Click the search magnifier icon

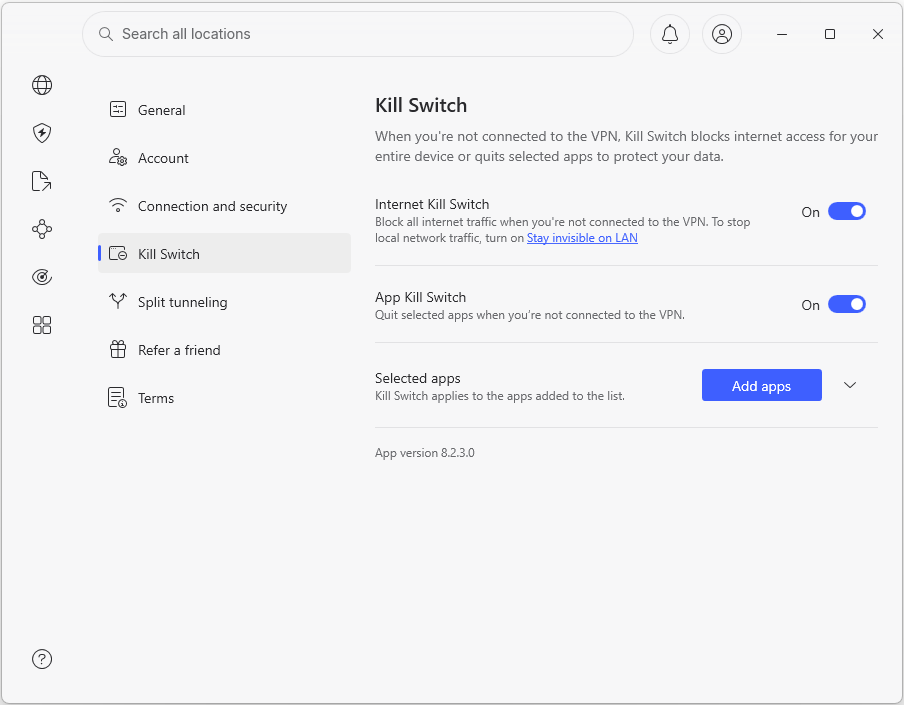(x=106, y=34)
